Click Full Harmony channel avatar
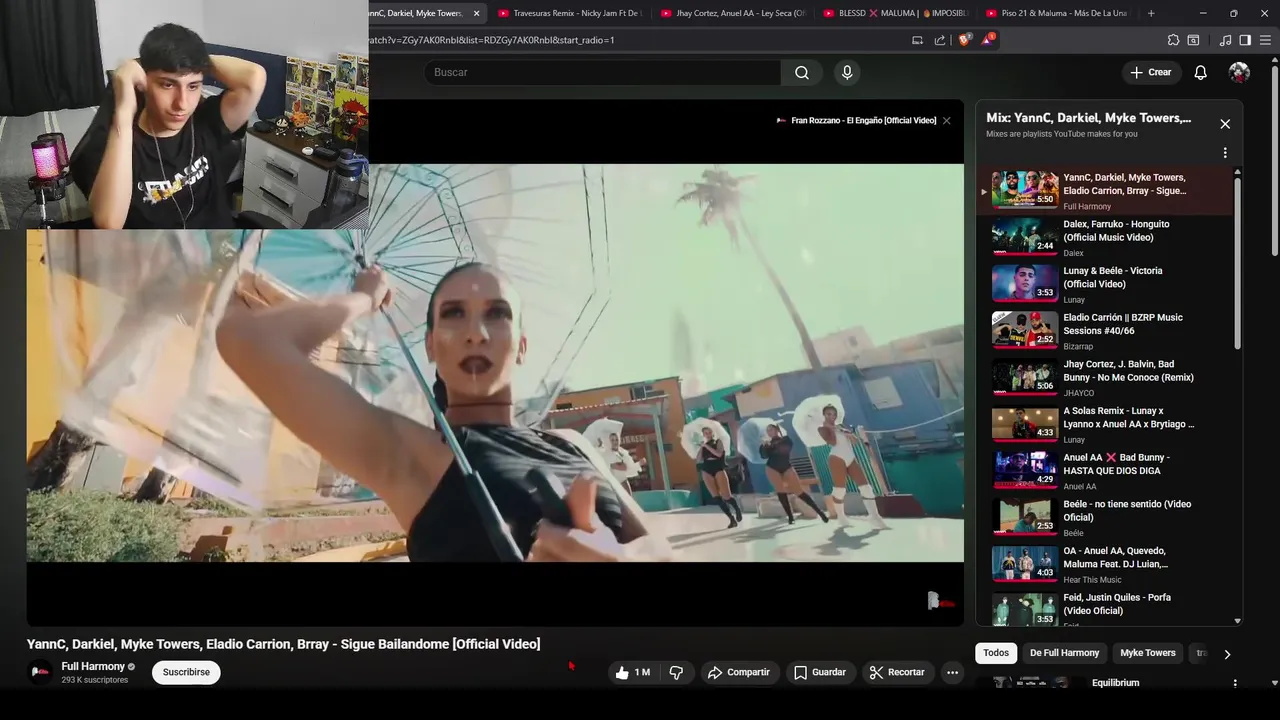The image size is (1280, 720). (x=40, y=672)
